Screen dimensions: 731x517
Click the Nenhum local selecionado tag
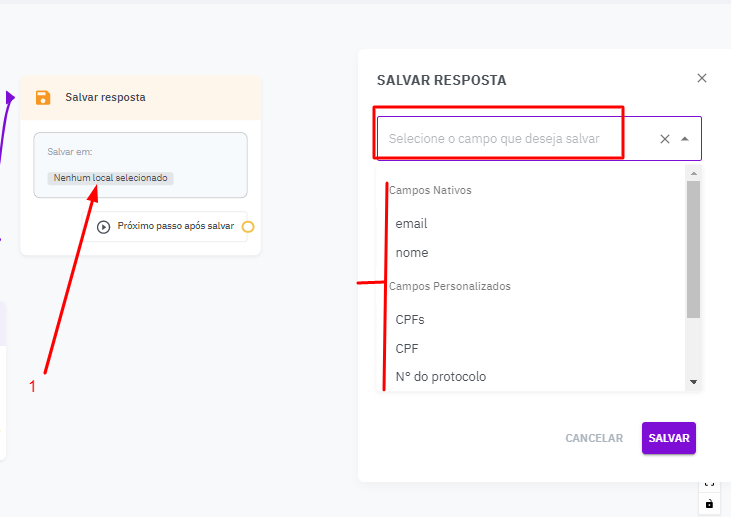(x=110, y=178)
